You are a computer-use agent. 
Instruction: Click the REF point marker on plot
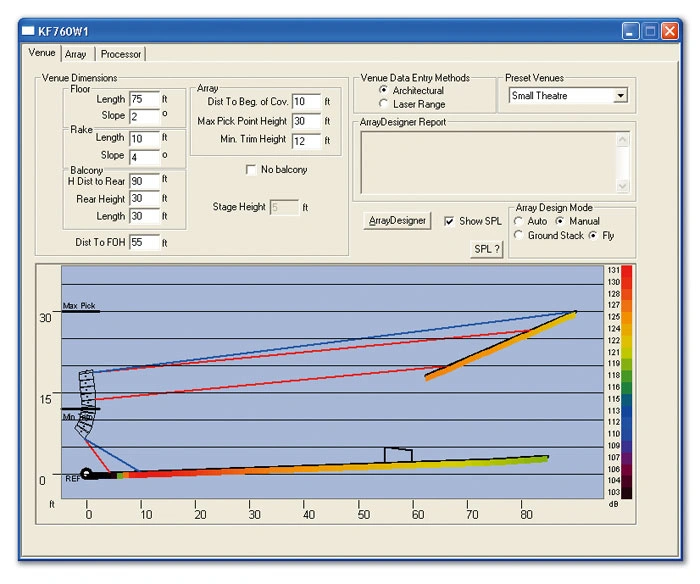tap(88, 474)
